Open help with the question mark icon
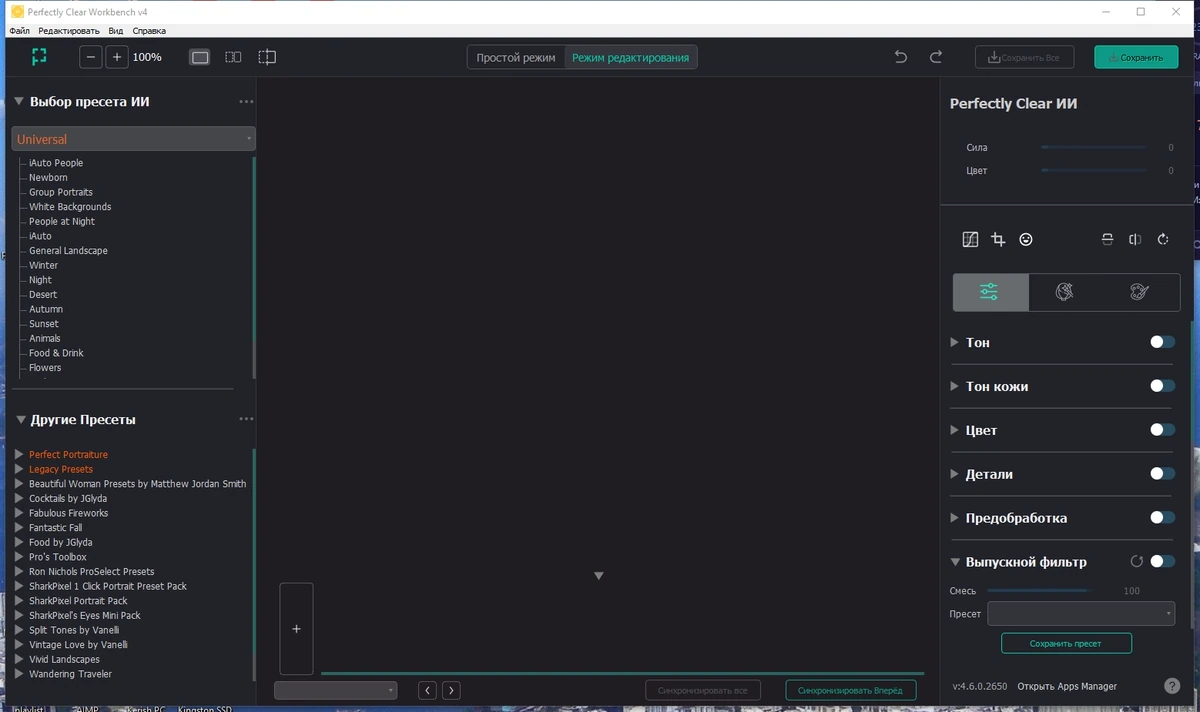 click(1172, 686)
